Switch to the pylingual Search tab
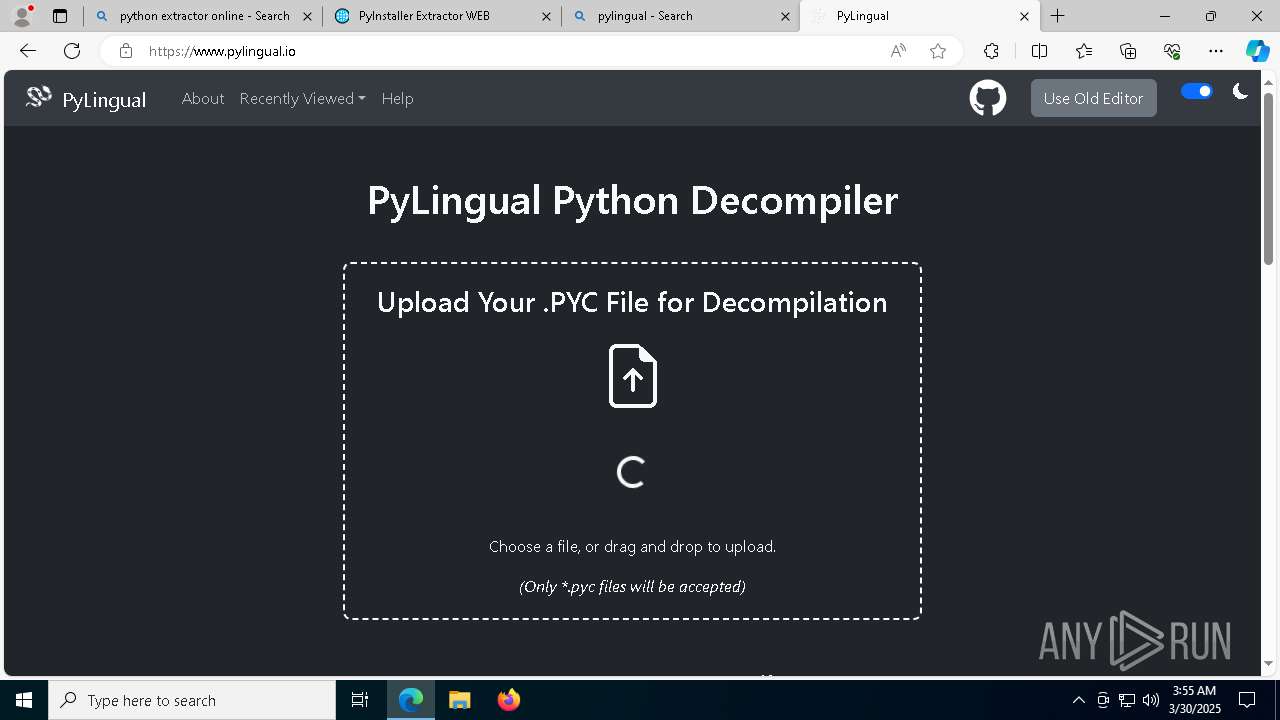 [x=680, y=16]
